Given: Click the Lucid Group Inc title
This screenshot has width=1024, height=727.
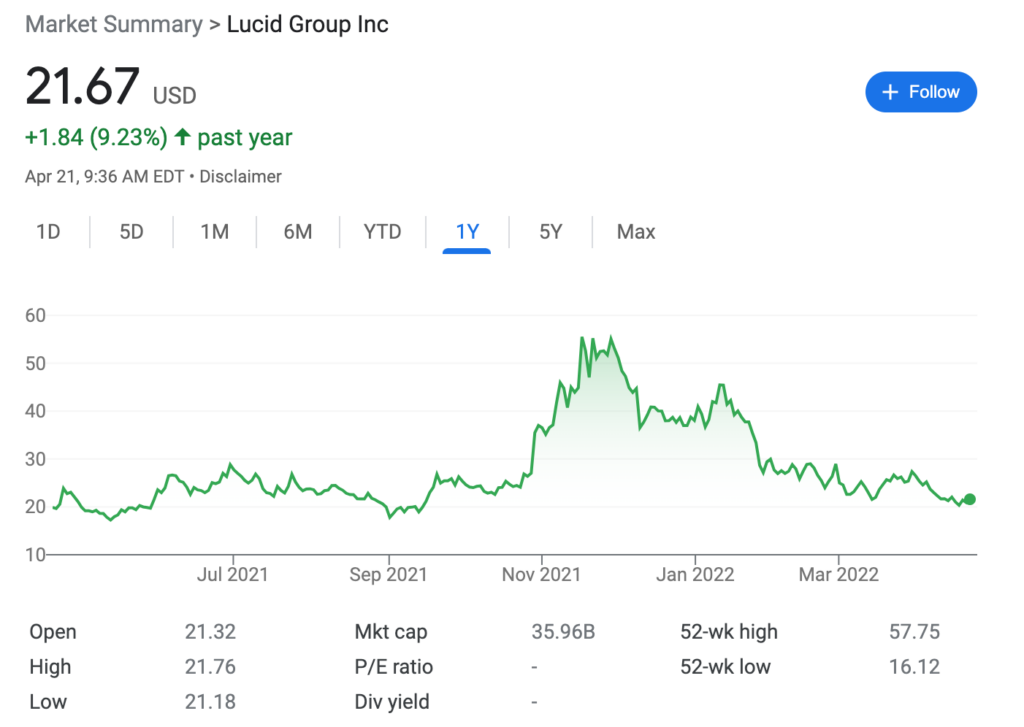Looking at the screenshot, I should coord(308,24).
